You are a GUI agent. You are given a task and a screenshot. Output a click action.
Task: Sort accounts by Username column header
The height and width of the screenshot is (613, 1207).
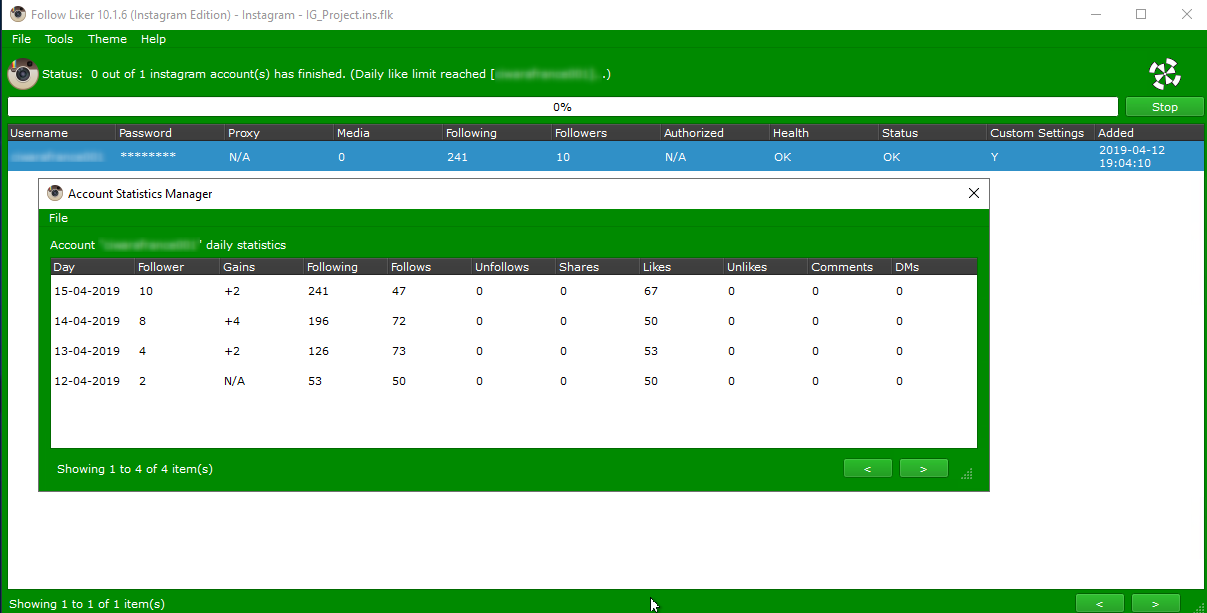click(x=62, y=133)
